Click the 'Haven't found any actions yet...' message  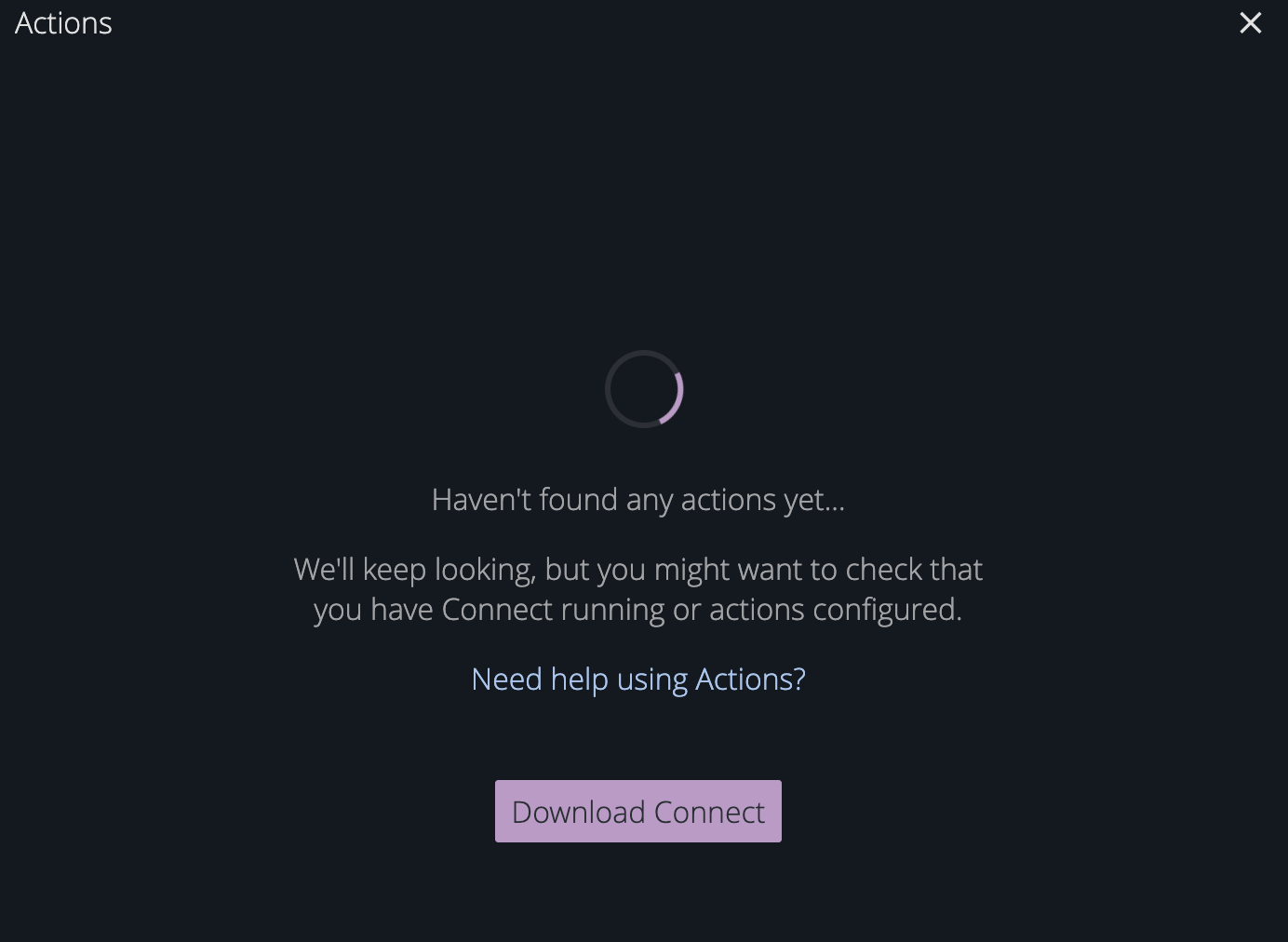[x=638, y=500]
